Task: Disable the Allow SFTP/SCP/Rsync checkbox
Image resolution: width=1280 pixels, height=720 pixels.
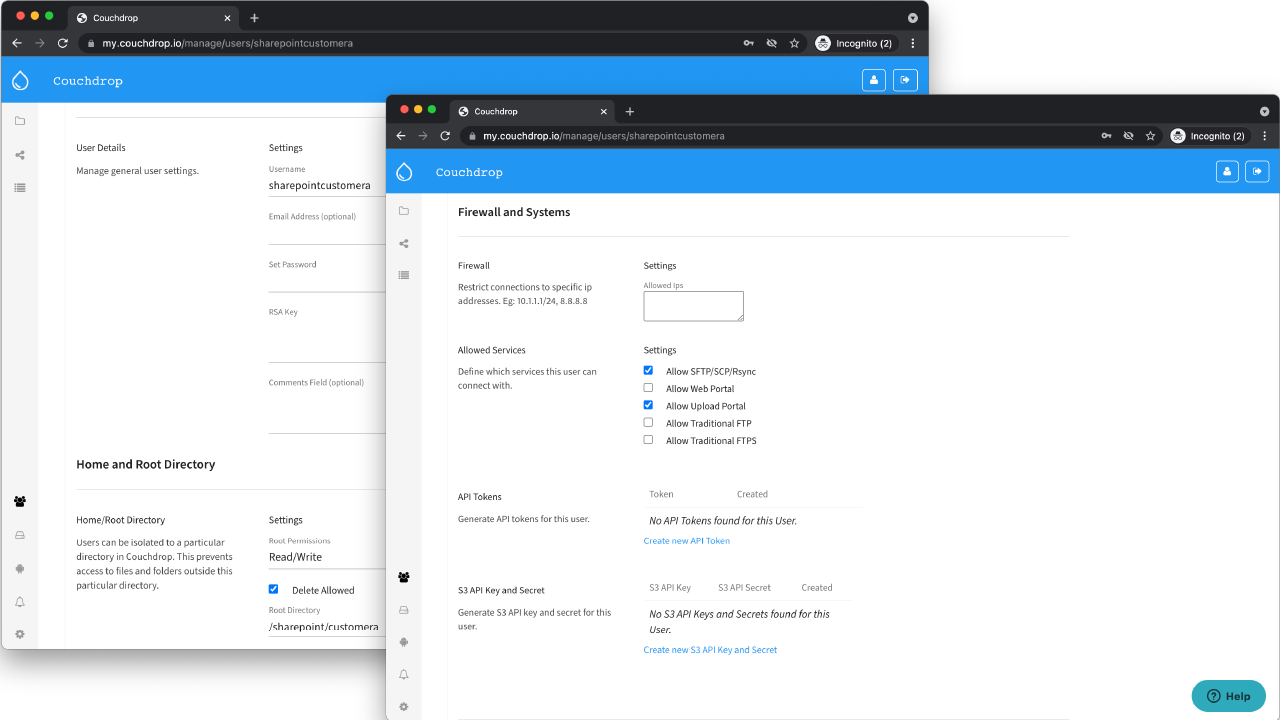Action: pos(648,371)
